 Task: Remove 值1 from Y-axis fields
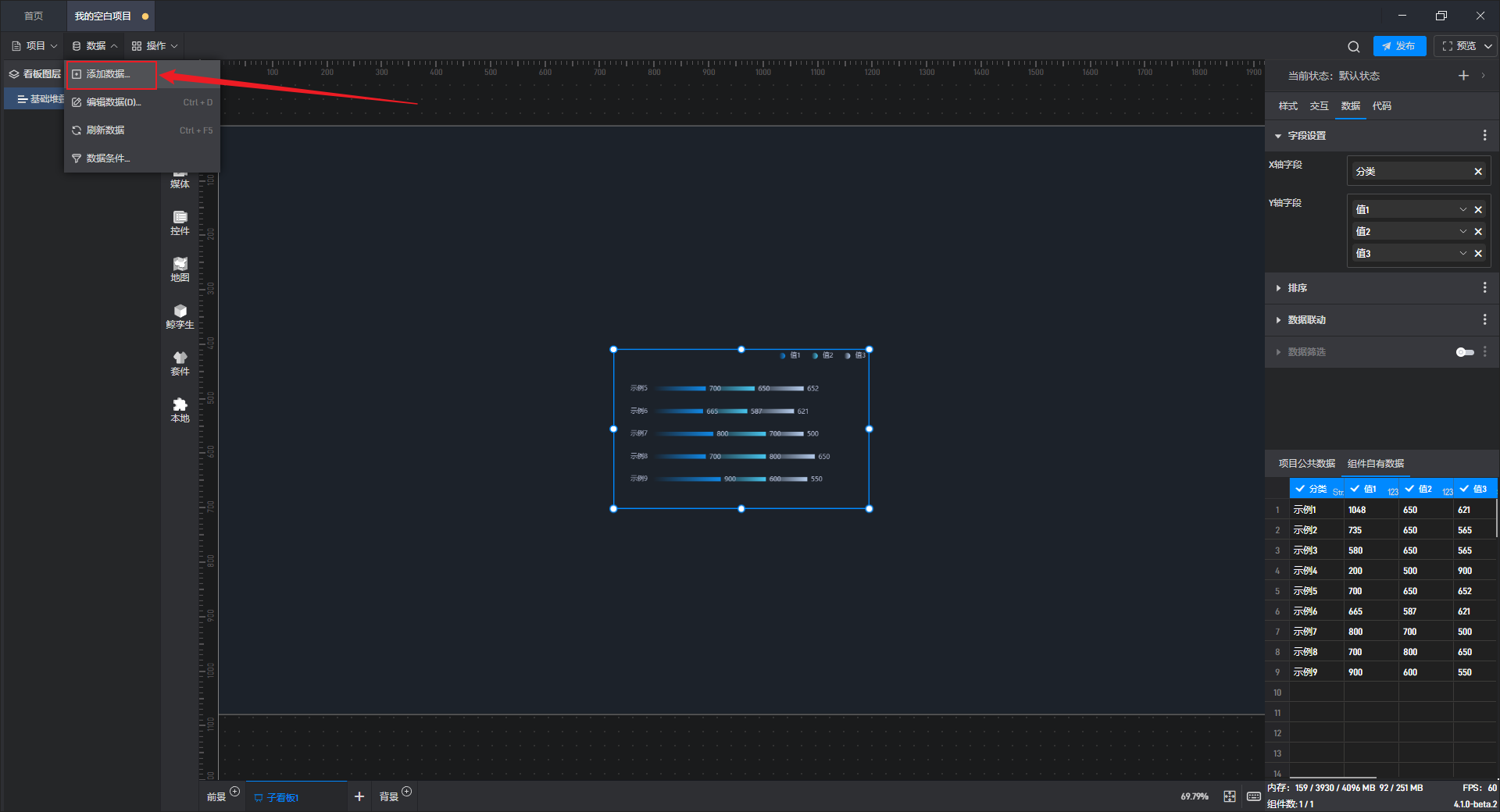click(x=1478, y=210)
